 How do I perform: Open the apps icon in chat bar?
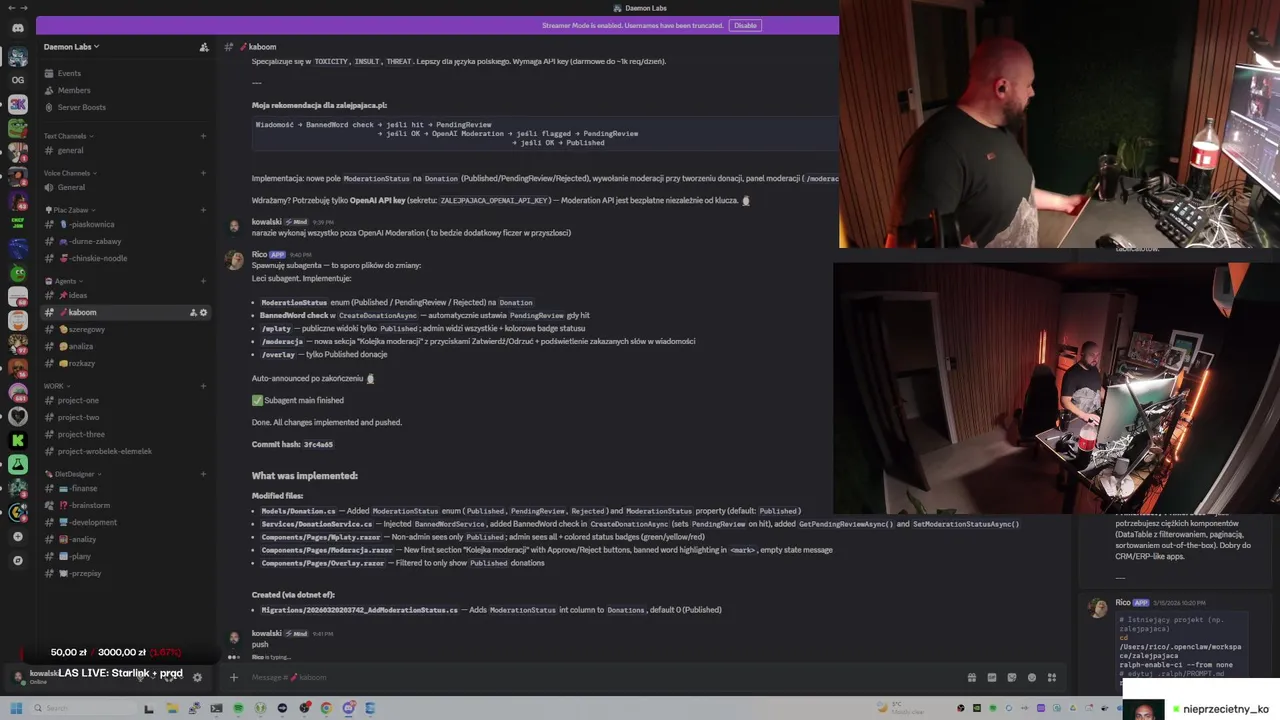pyautogui.click(x=1051, y=677)
